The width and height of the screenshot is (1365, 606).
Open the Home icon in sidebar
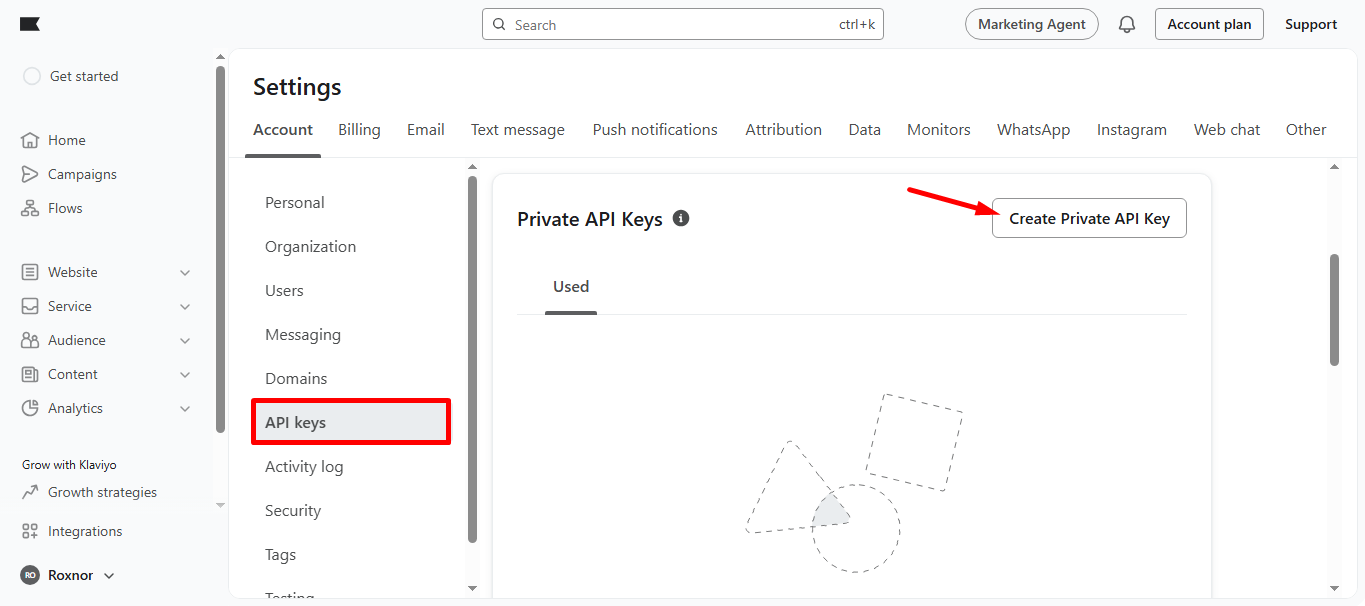coord(31,140)
